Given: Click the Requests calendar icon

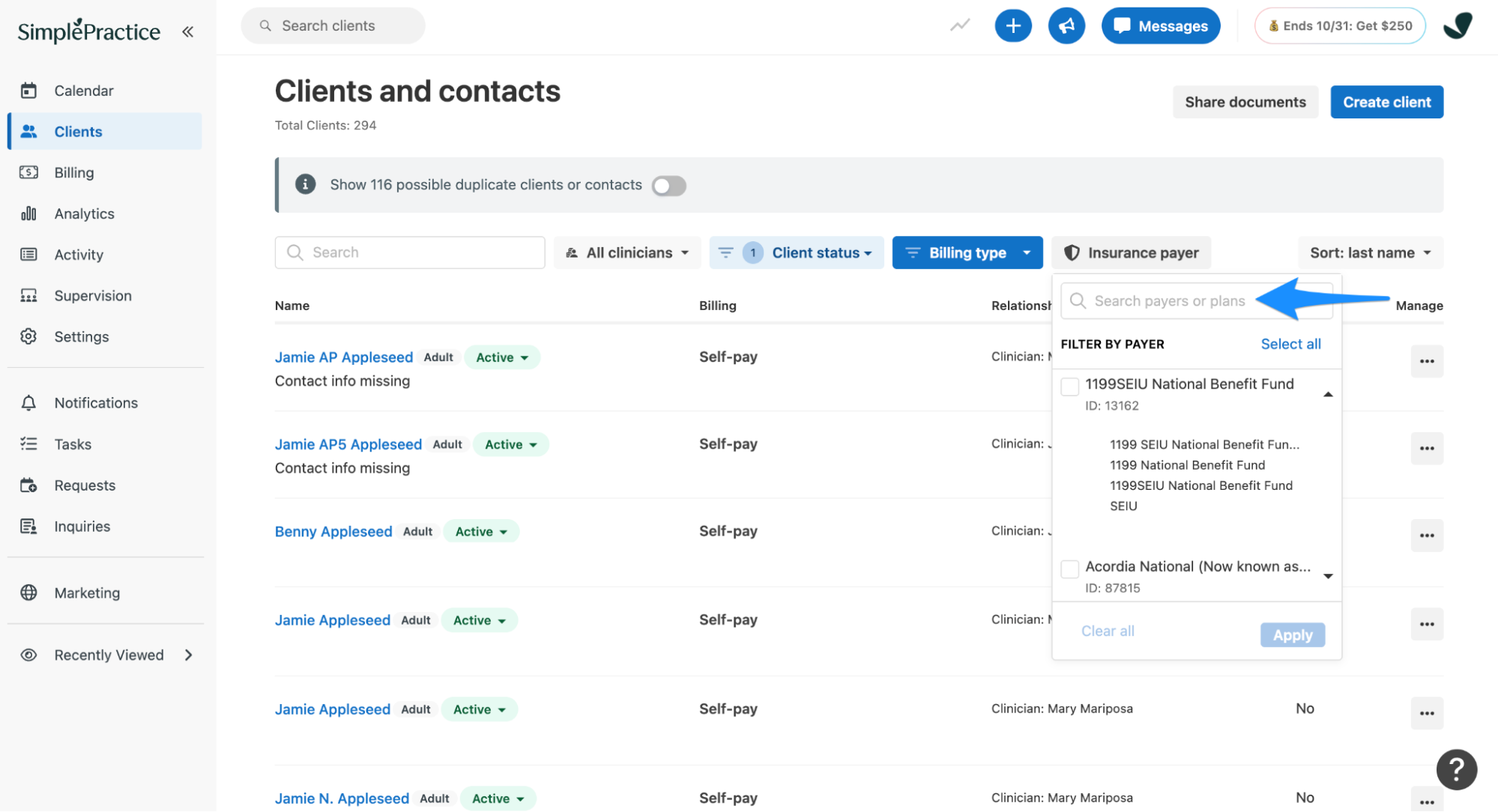Looking at the screenshot, I should click(28, 485).
